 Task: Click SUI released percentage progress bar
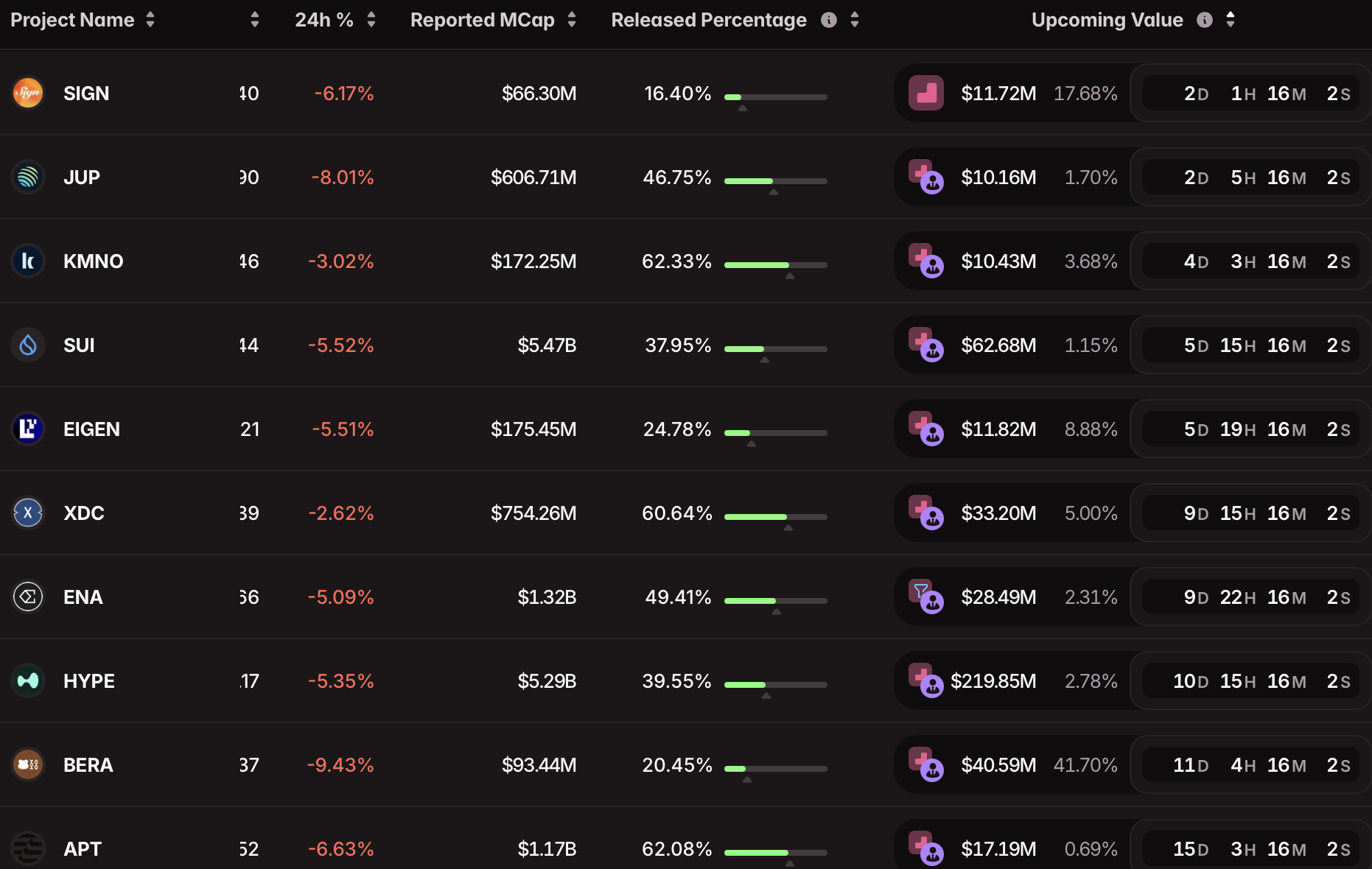(x=775, y=349)
